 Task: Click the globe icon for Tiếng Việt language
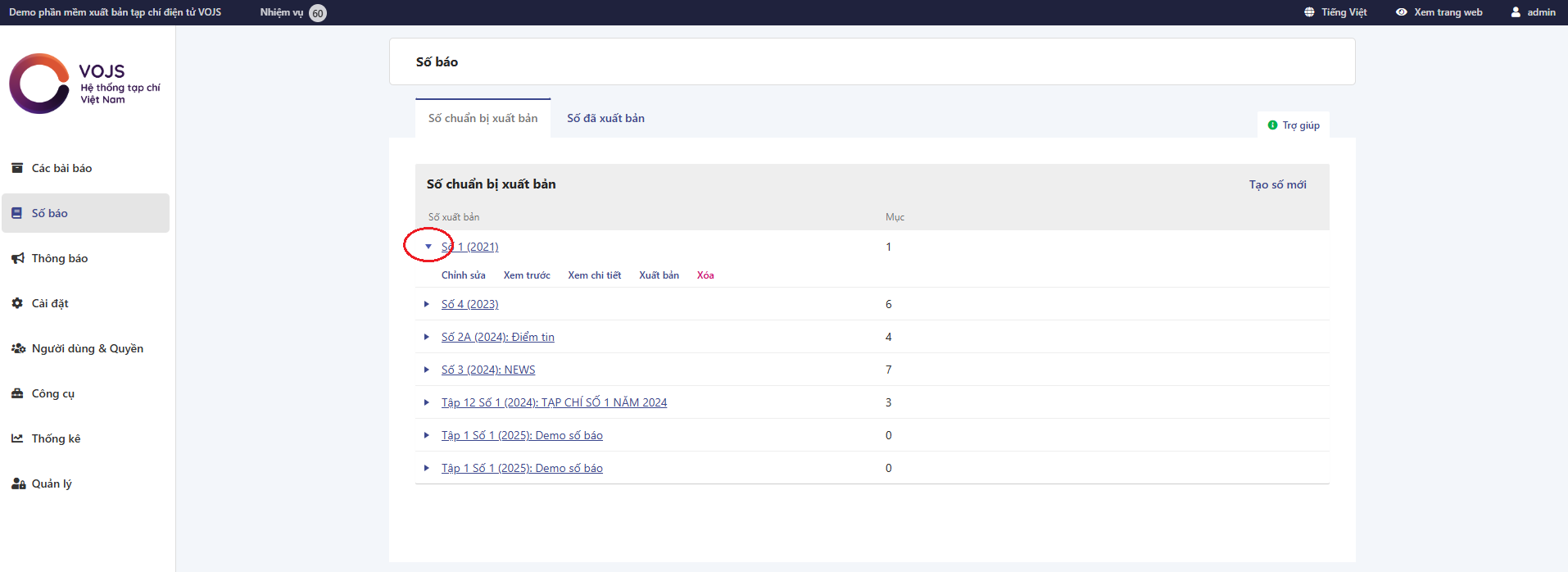(1309, 12)
